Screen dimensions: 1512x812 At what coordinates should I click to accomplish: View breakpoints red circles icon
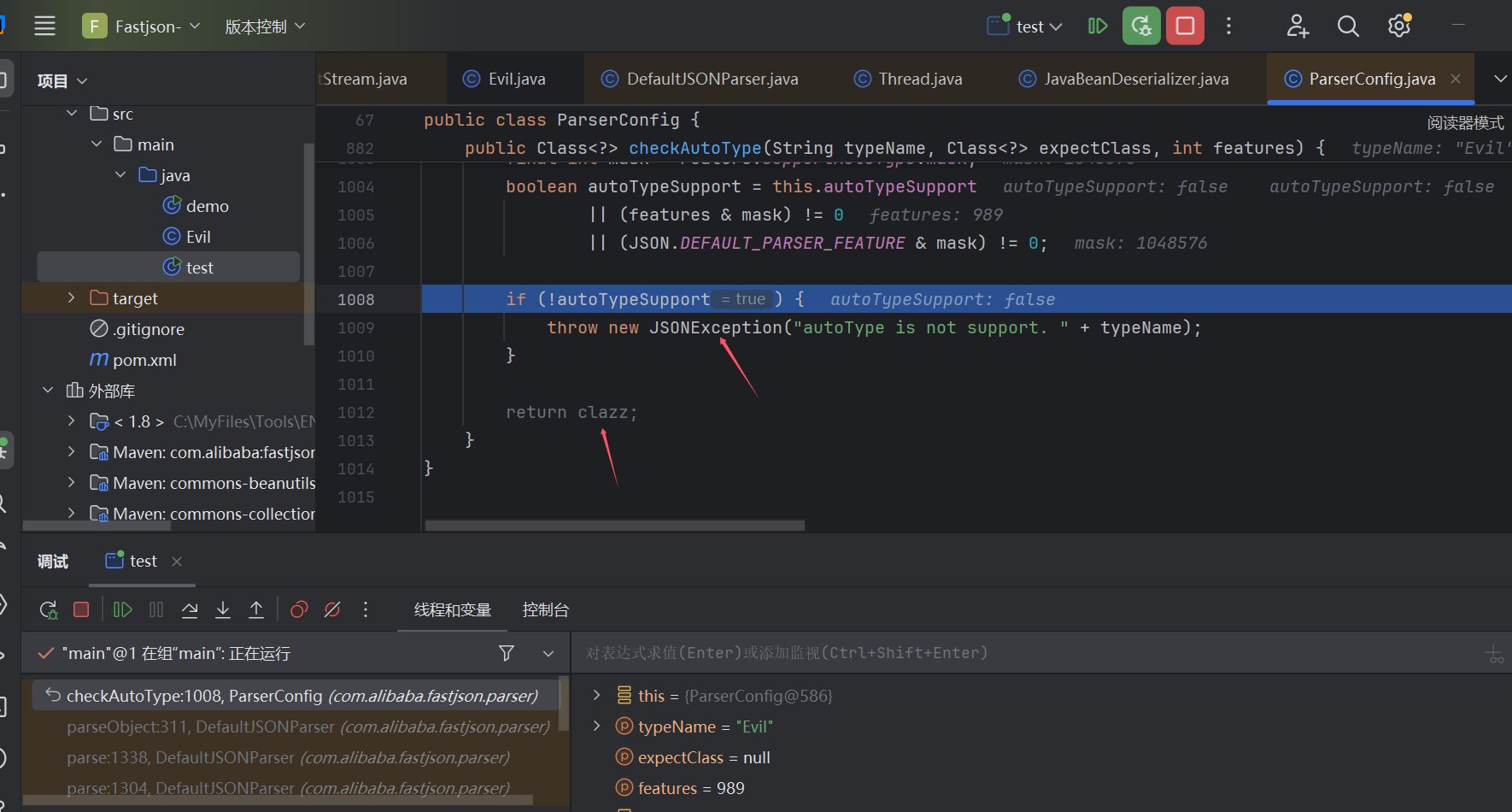(299, 609)
